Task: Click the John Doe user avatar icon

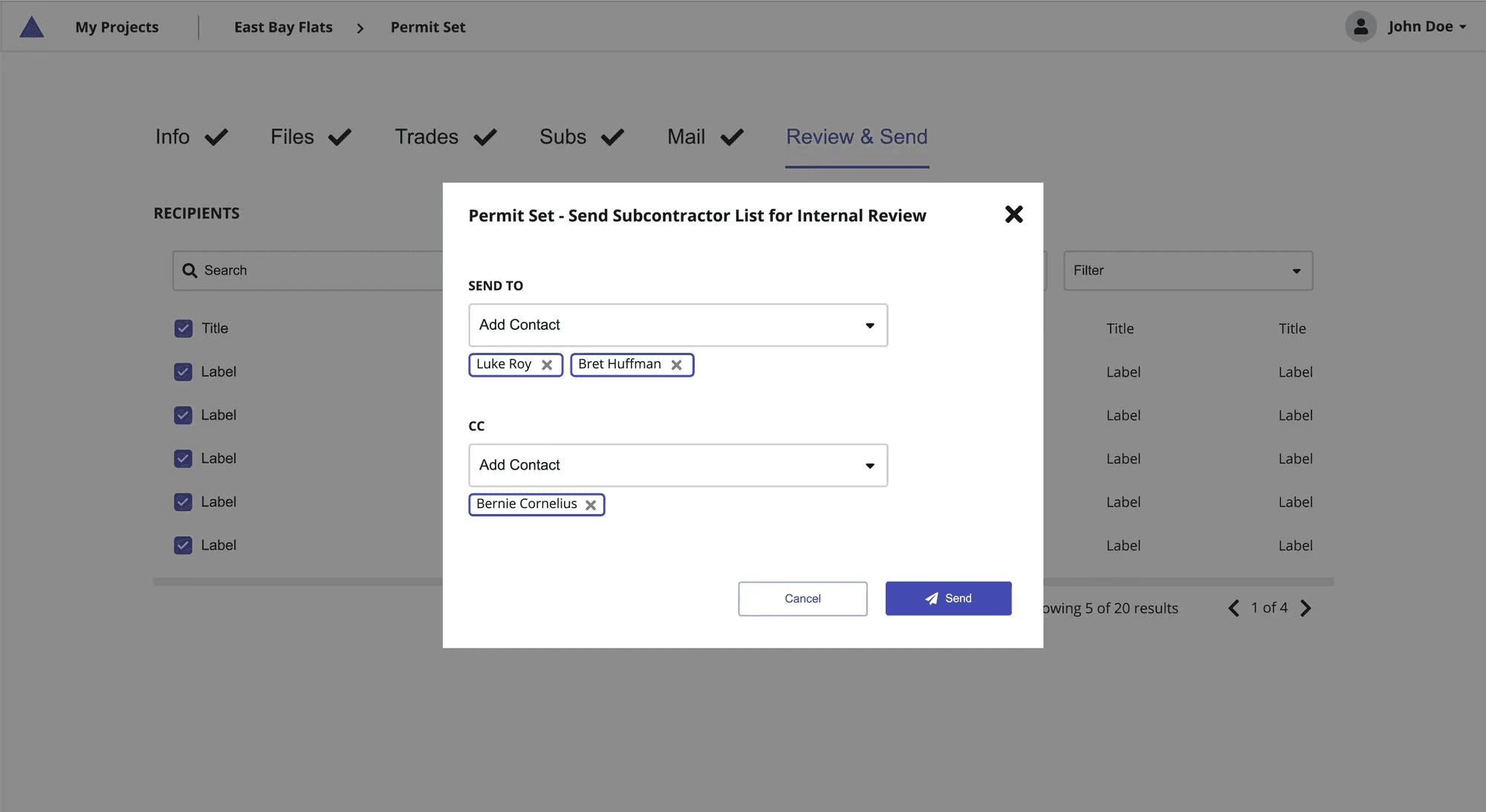Action: tap(1360, 27)
